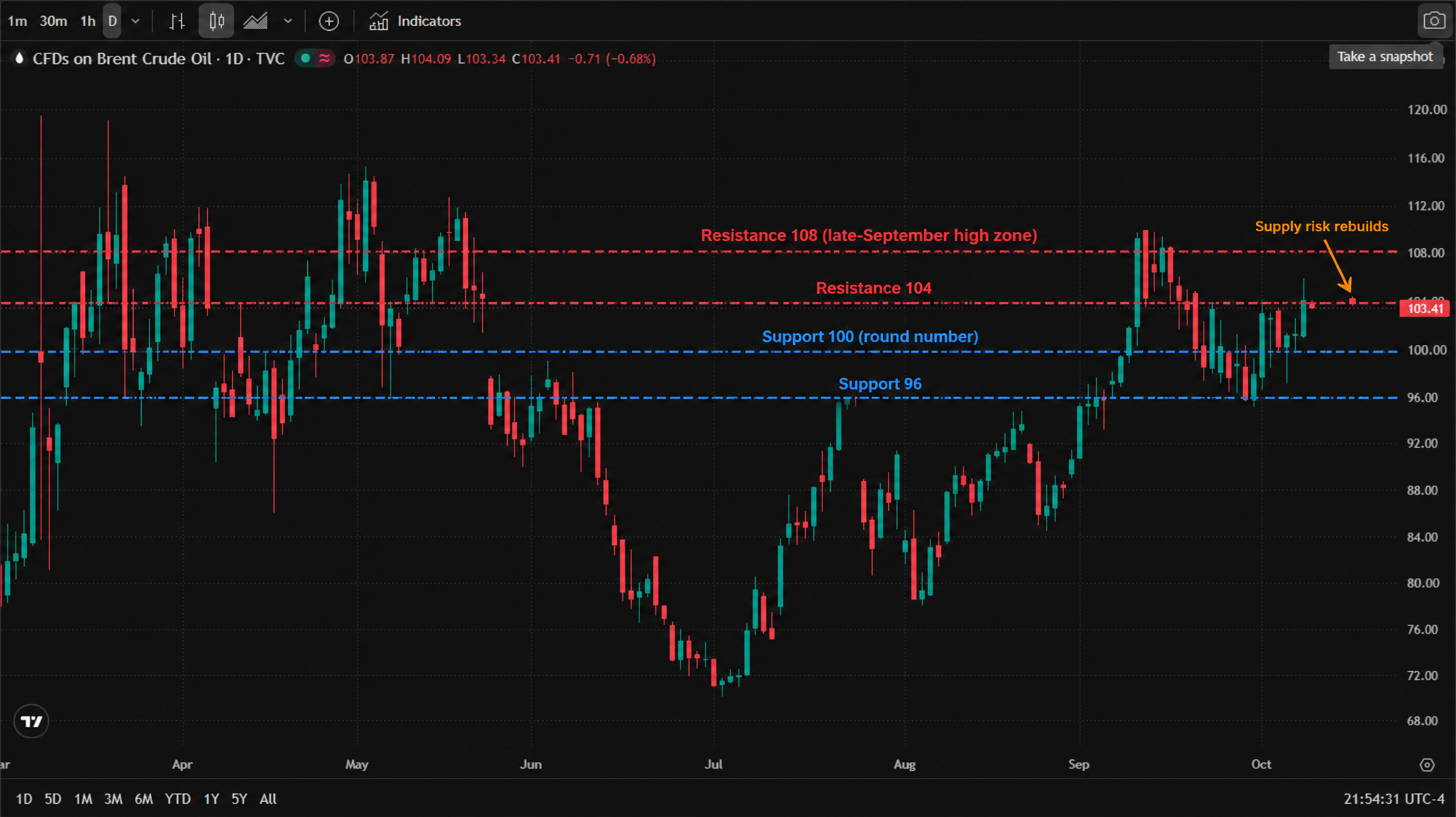Image resolution: width=1456 pixels, height=817 pixels.
Task: Select the 6M date range
Action: (144, 799)
